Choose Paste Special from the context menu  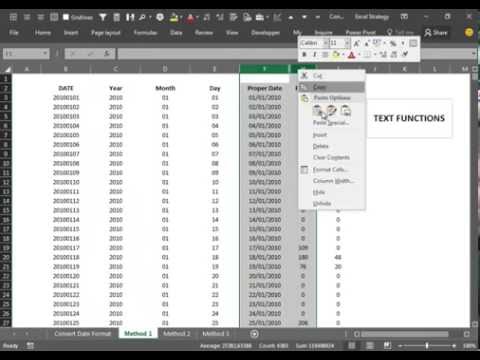click(331, 123)
